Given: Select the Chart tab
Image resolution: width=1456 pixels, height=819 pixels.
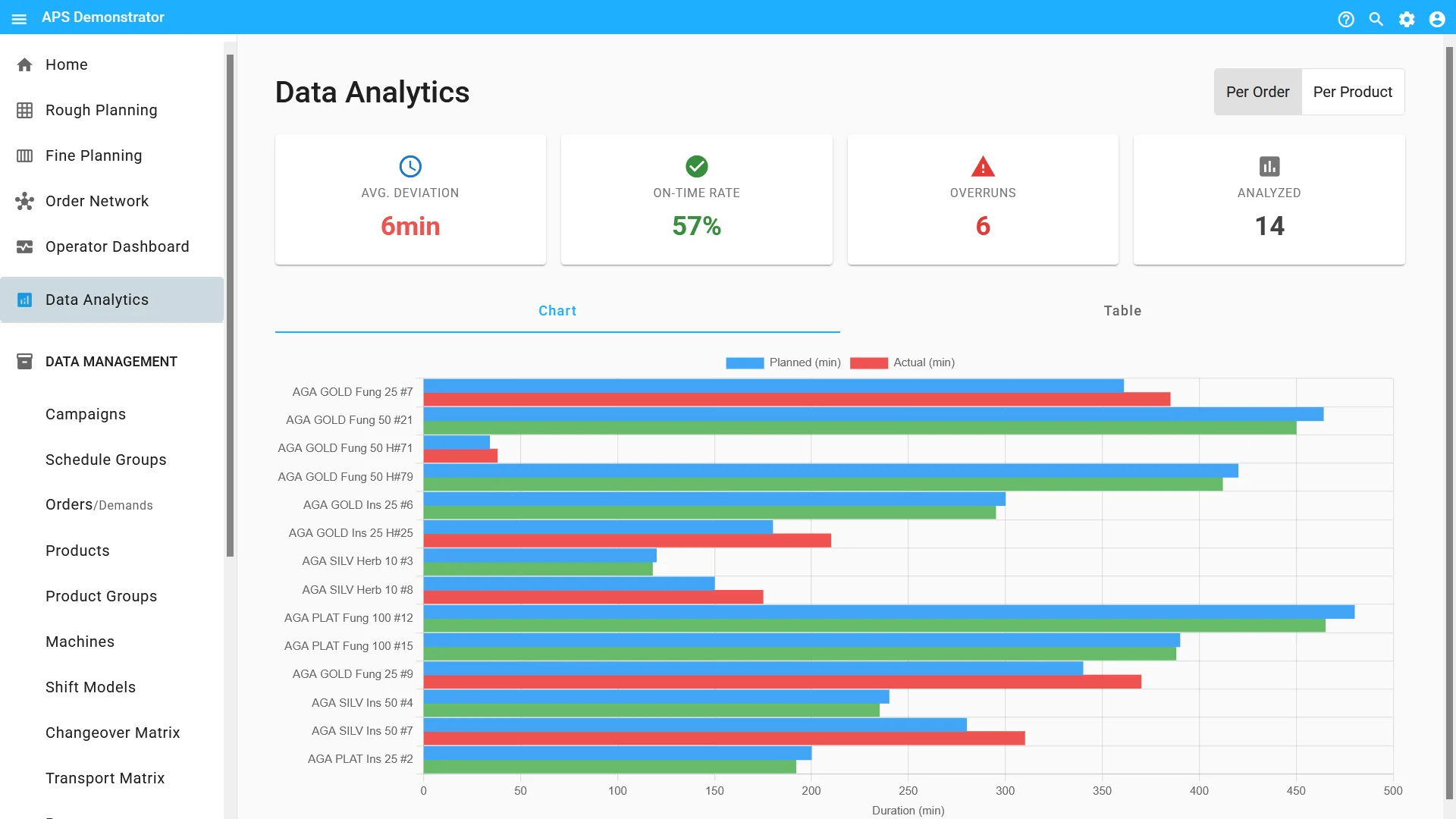Looking at the screenshot, I should coord(557,311).
